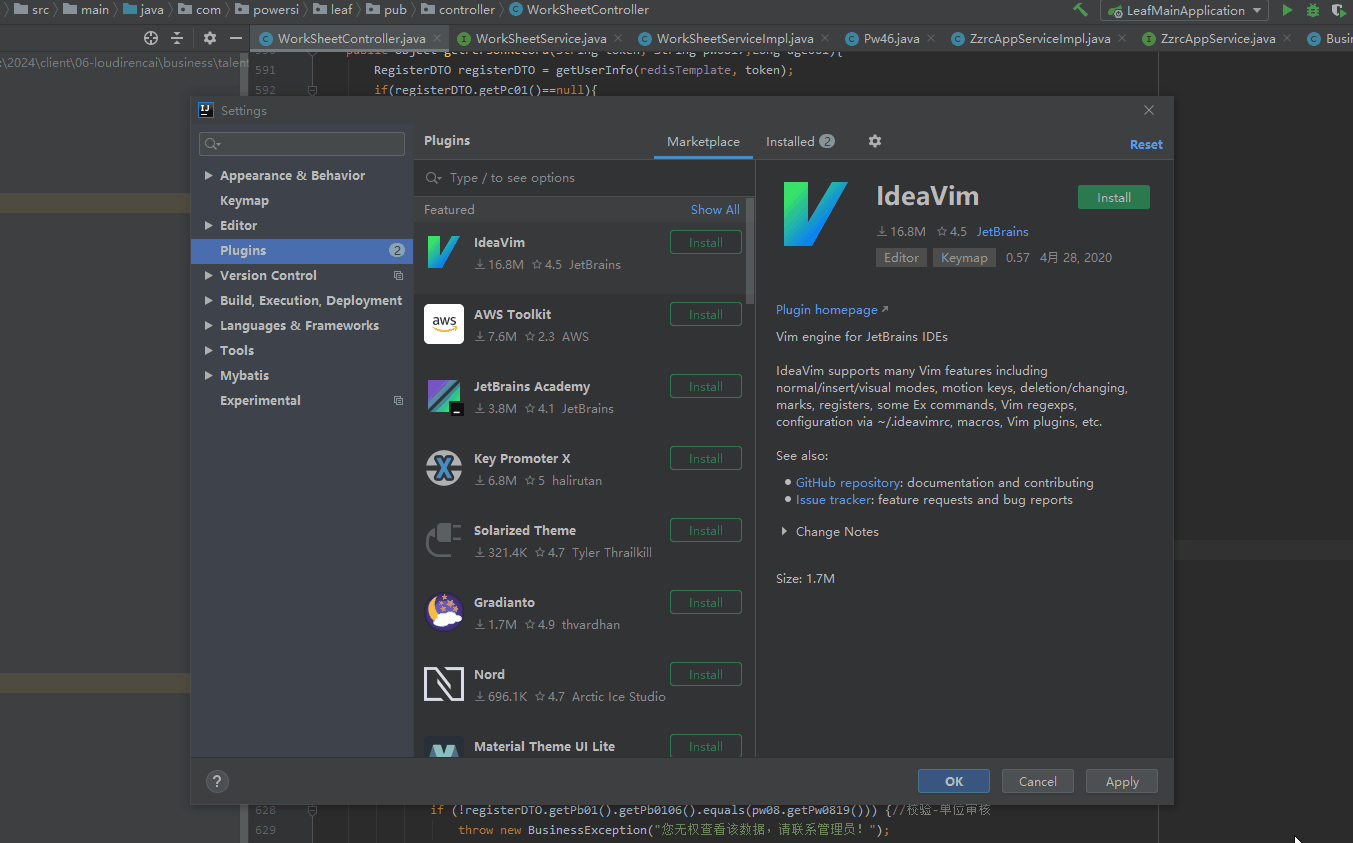The height and width of the screenshot is (843, 1353).
Task: Click the project-level icon beside Experimental
Action: coord(399,401)
